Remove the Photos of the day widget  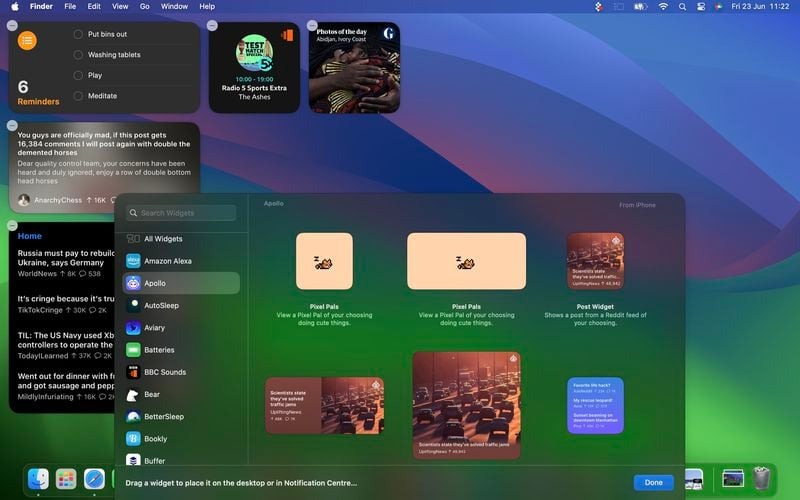point(312,26)
